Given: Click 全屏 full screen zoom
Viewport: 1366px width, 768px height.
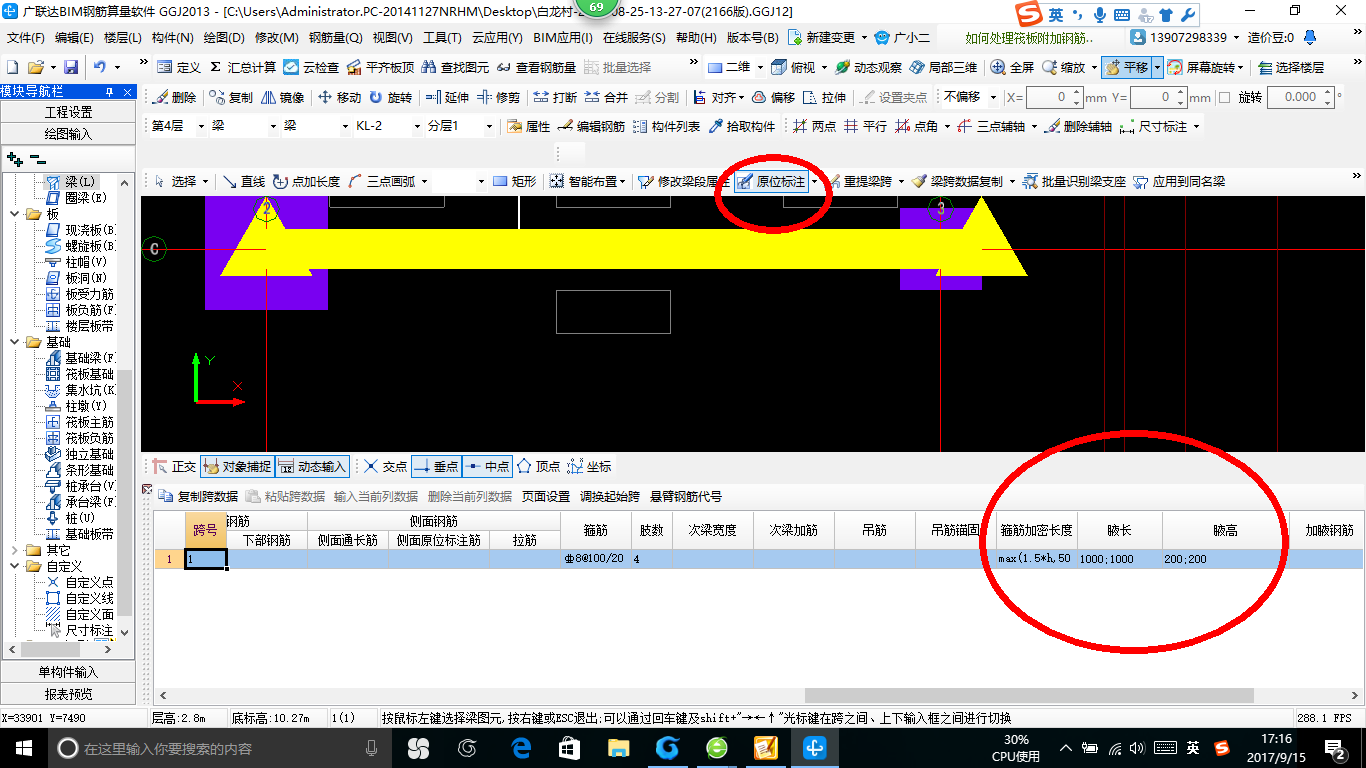Looking at the screenshot, I should click(x=1012, y=67).
